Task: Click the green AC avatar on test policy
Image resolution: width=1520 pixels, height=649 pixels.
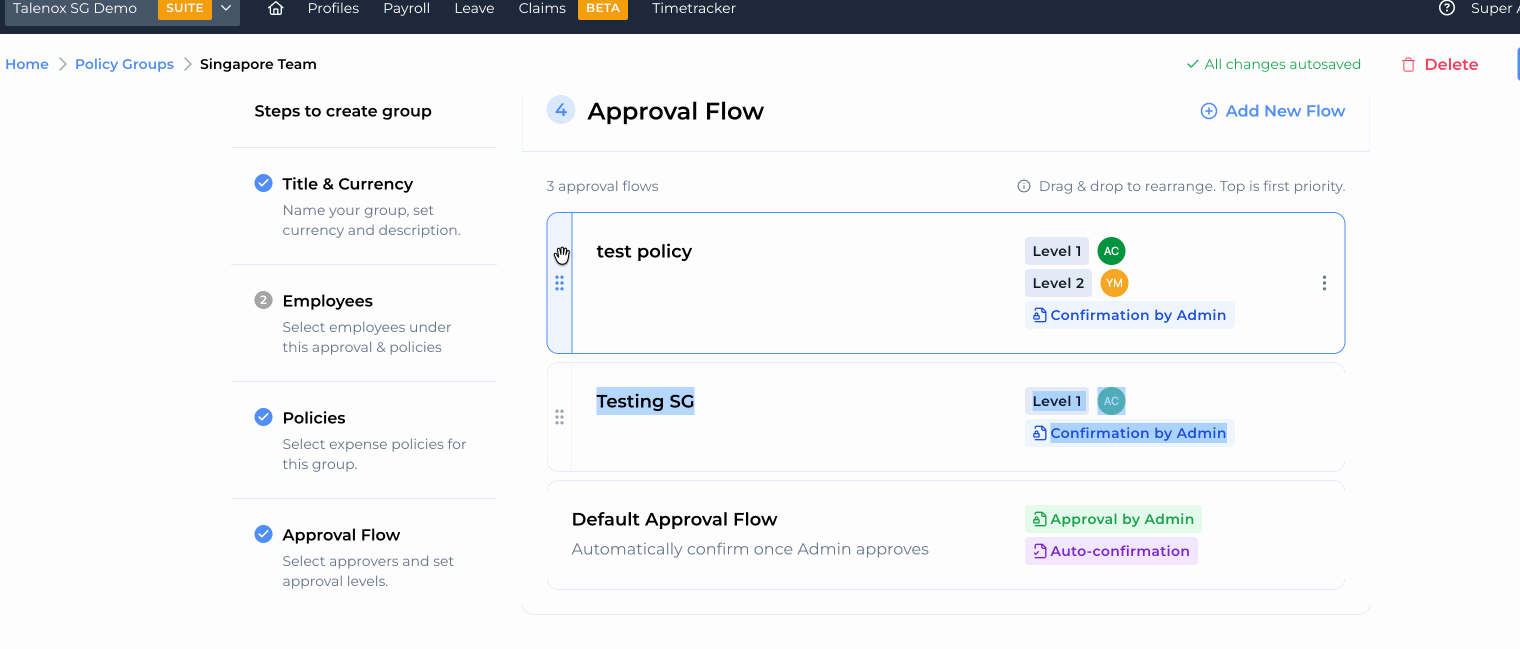Action: (x=1110, y=251)
